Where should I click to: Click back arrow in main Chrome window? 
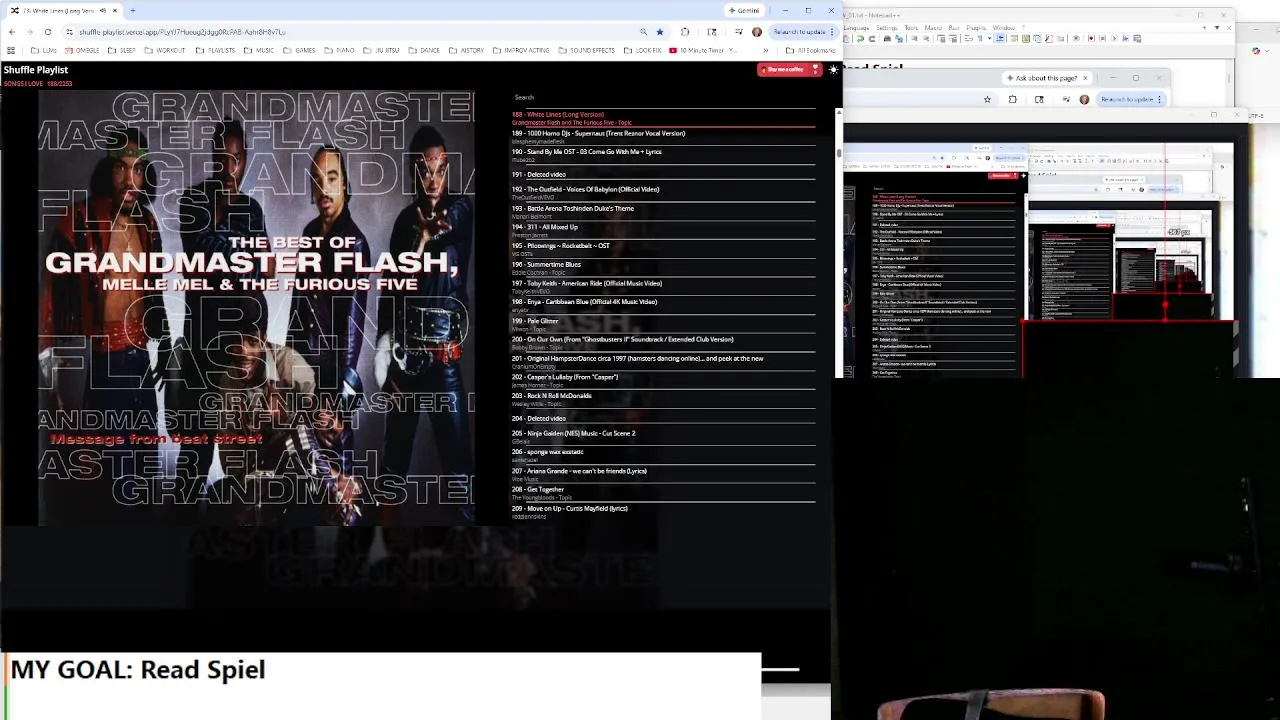12,32
